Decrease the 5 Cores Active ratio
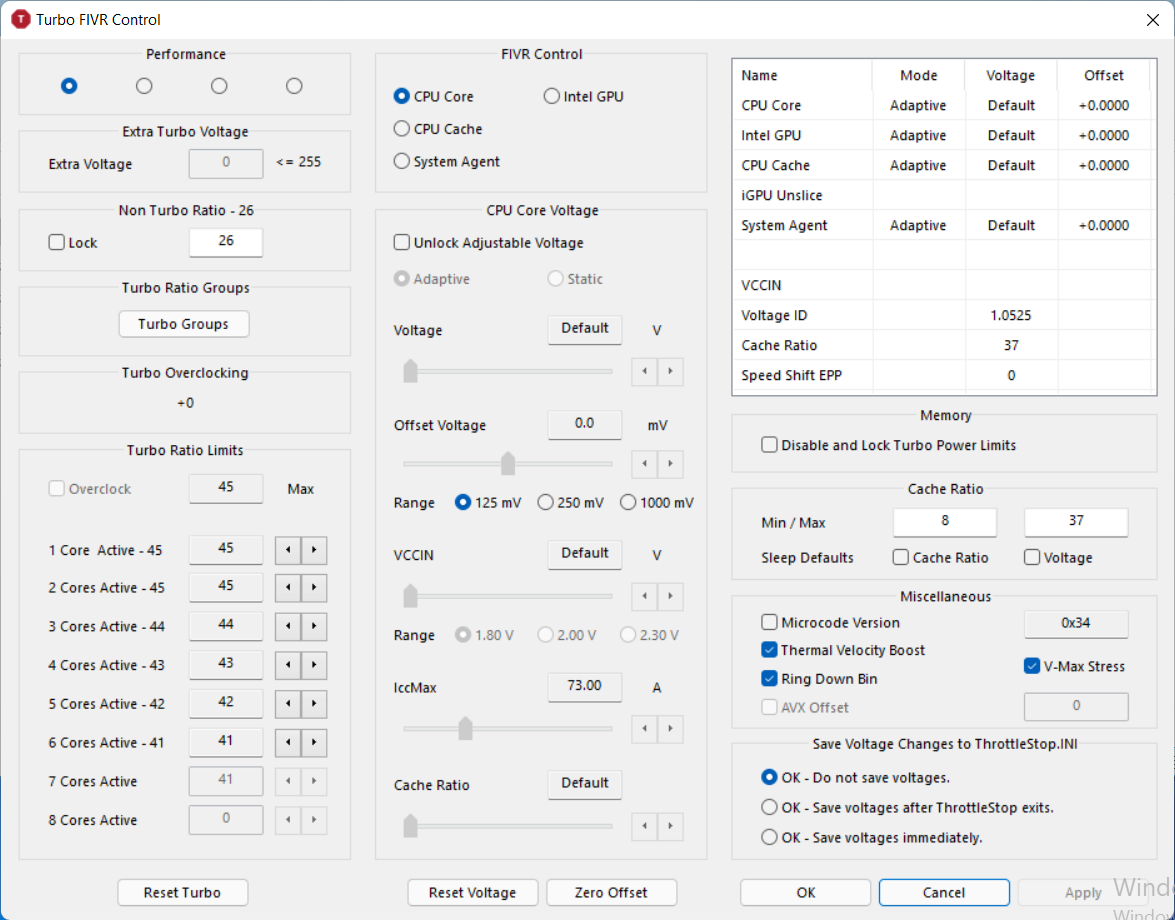Image resolution: width=1175 pixels, height=920 pixels. coord(288,705)
